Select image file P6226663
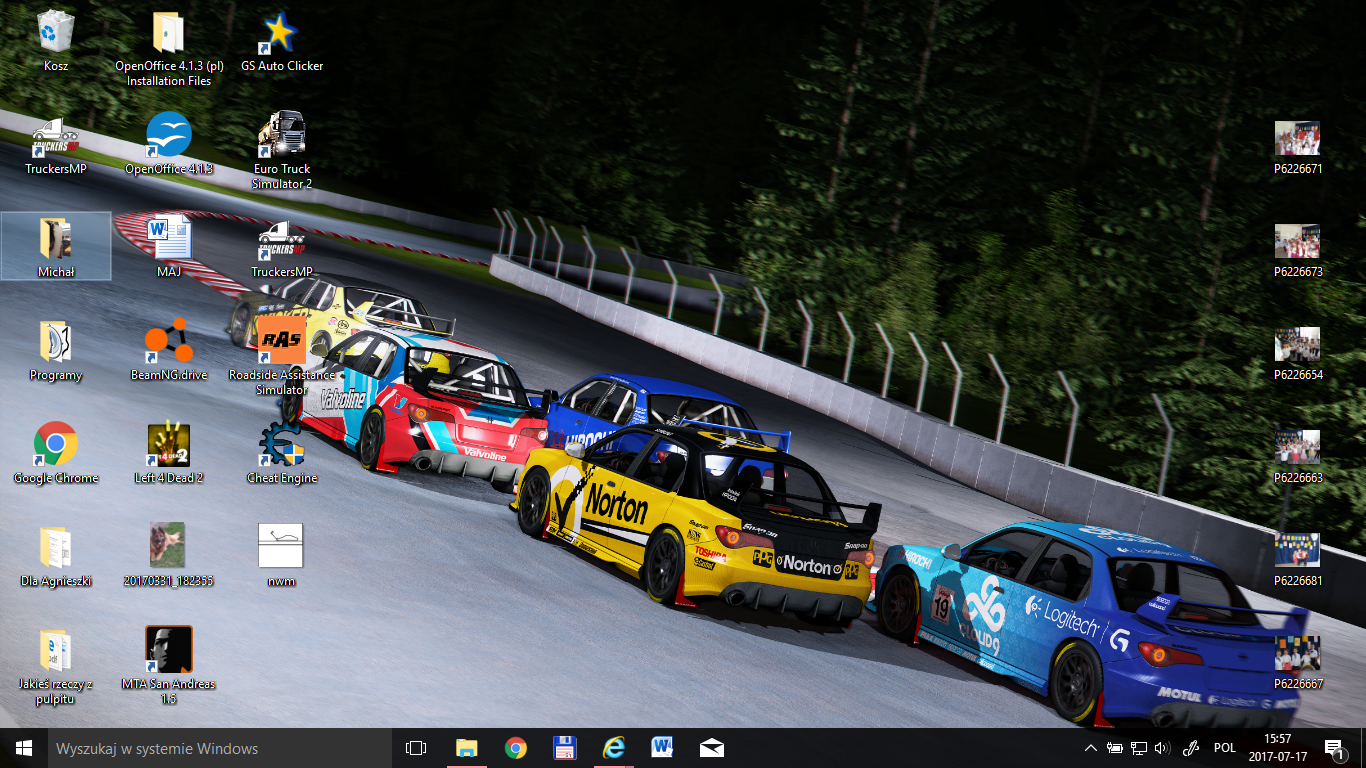The width and height of the screenshot is (1366, 768). (1298, 457)
